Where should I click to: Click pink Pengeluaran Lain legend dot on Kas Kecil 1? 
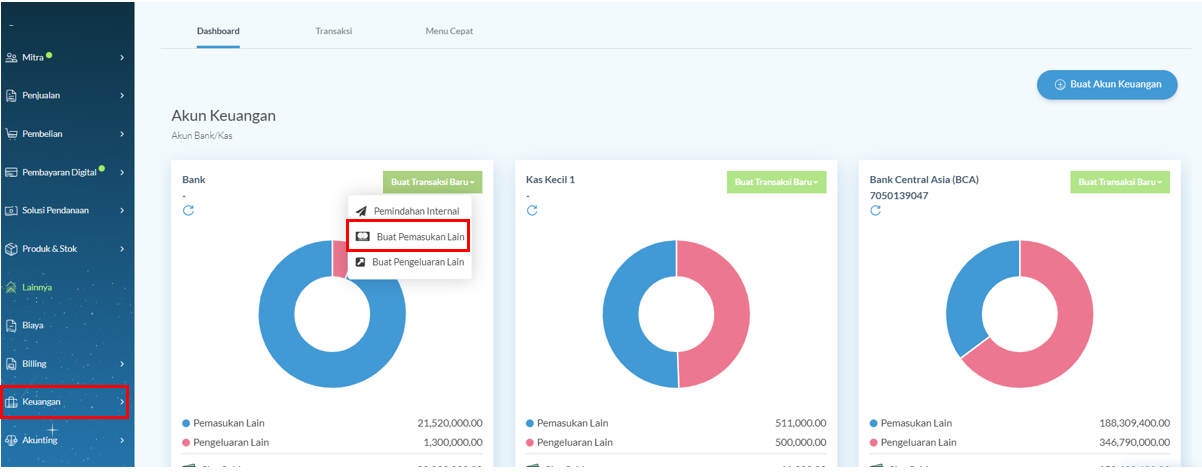click(x=530, y=442)
